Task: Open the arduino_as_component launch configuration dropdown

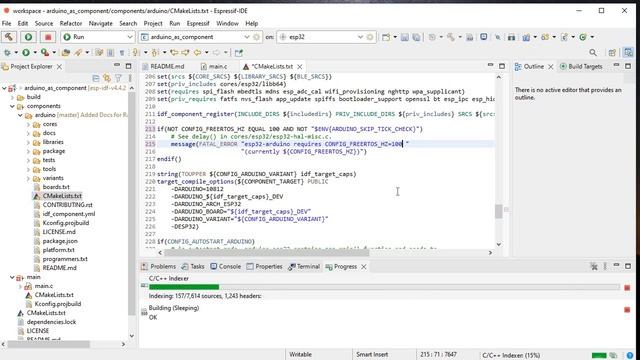Action: coord(247,37)
